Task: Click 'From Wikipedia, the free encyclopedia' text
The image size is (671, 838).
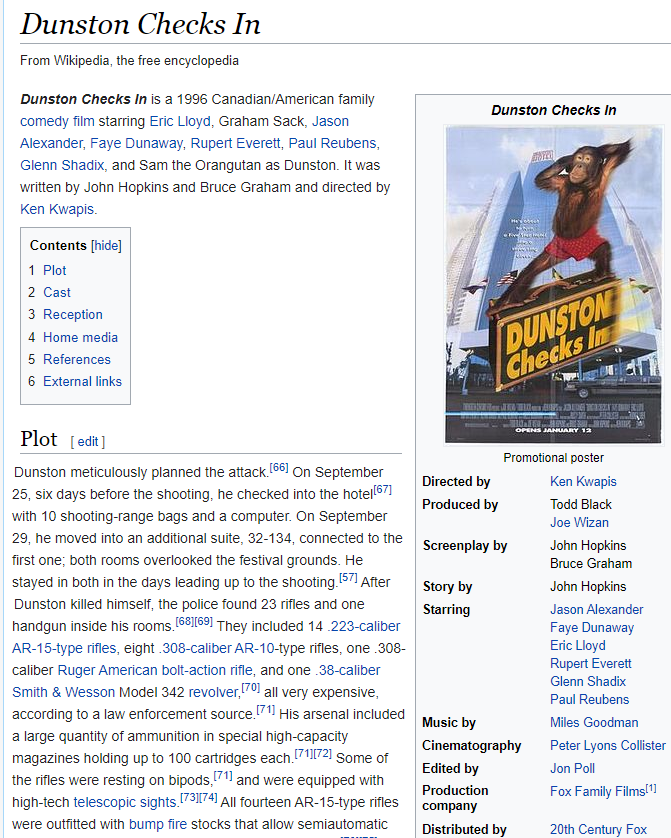Action: click(129, 60)
